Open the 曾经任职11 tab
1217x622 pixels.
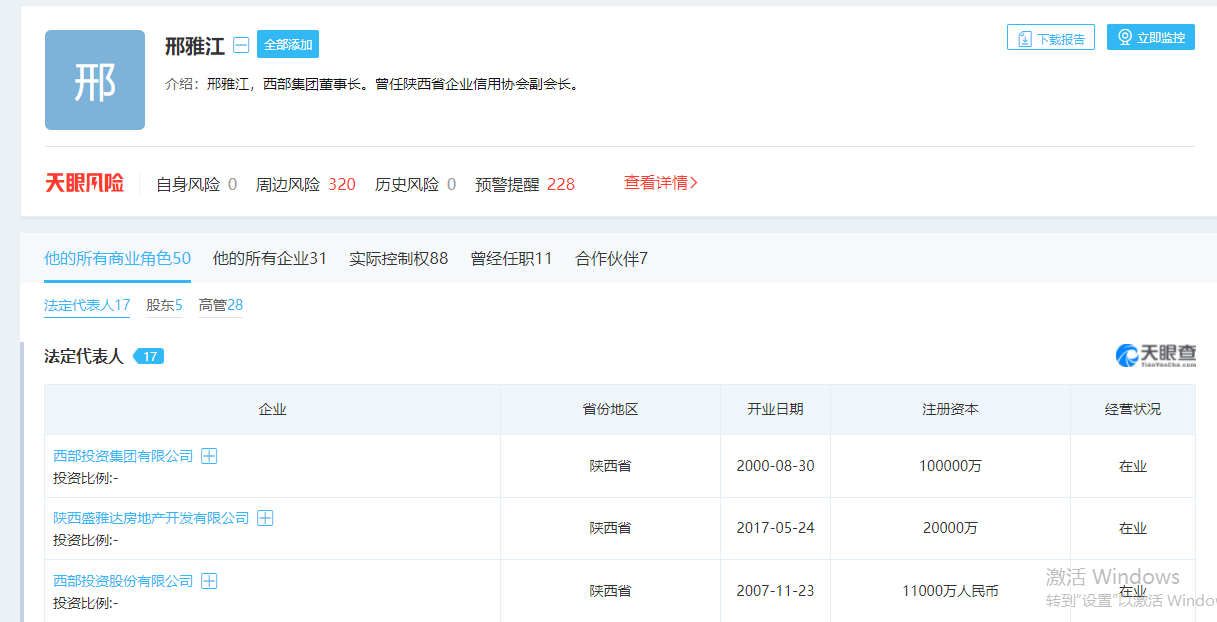tap(512, 259)
